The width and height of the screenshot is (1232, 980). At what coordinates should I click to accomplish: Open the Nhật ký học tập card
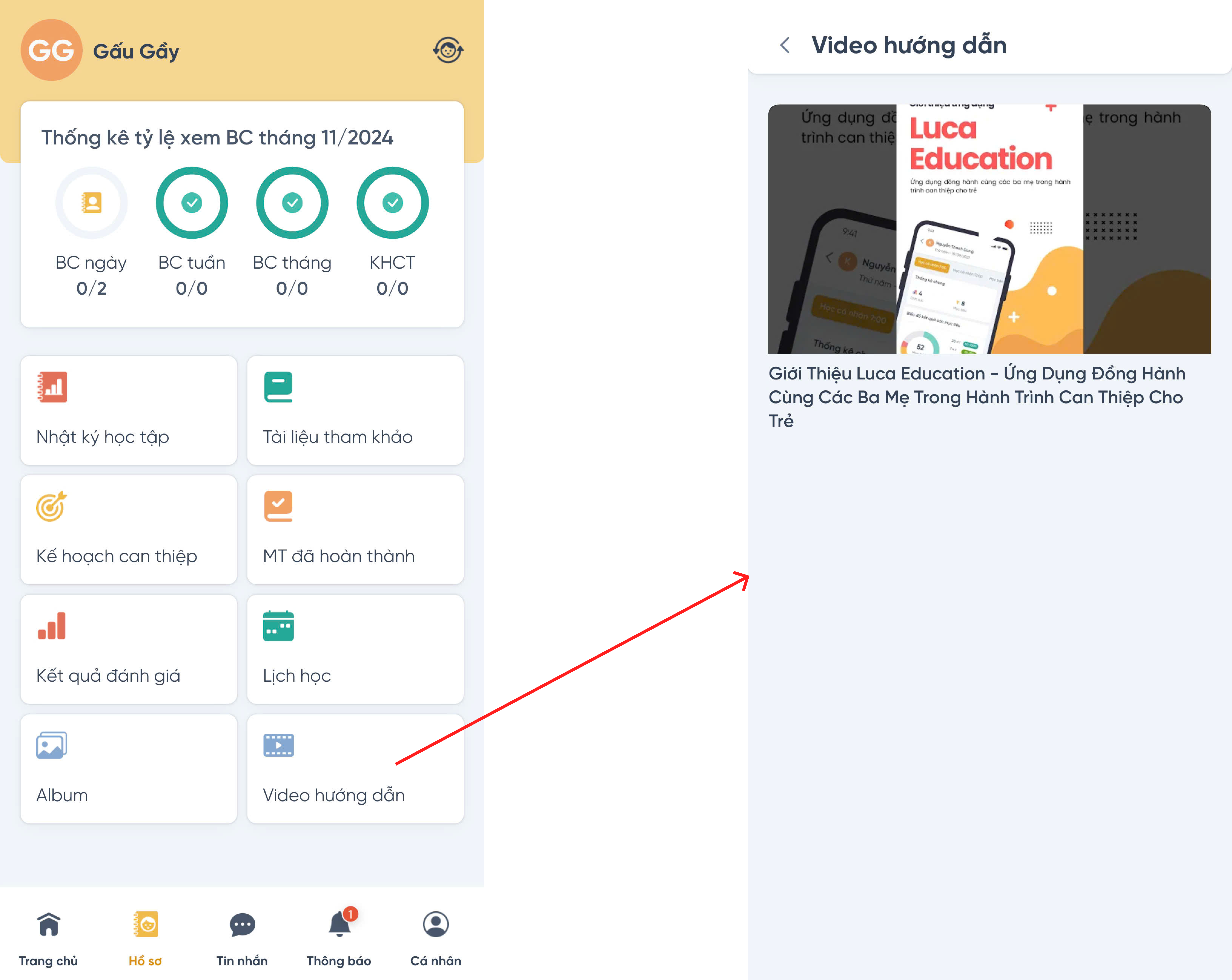click(129, 410)
